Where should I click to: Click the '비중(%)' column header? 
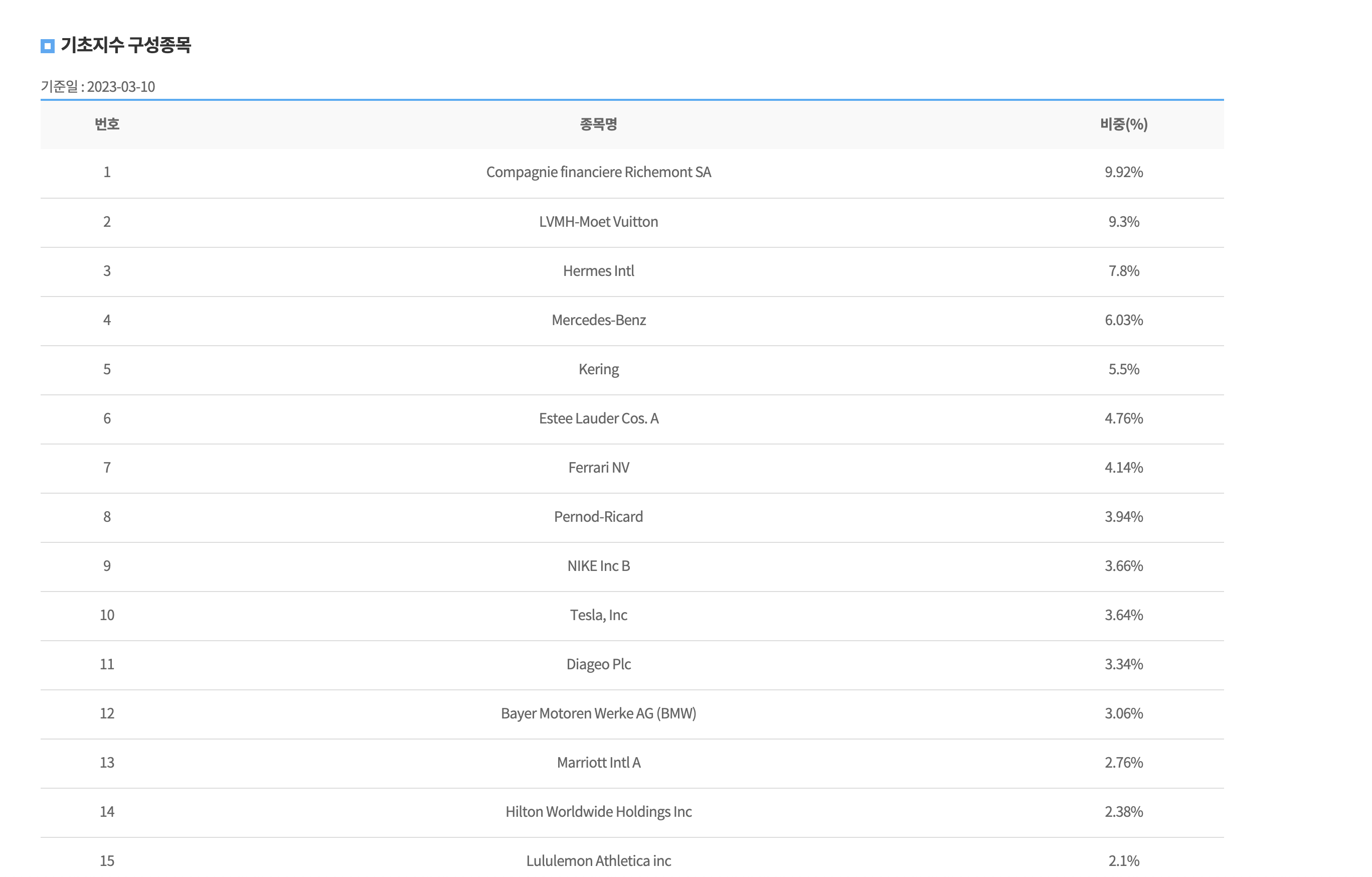1124,124
